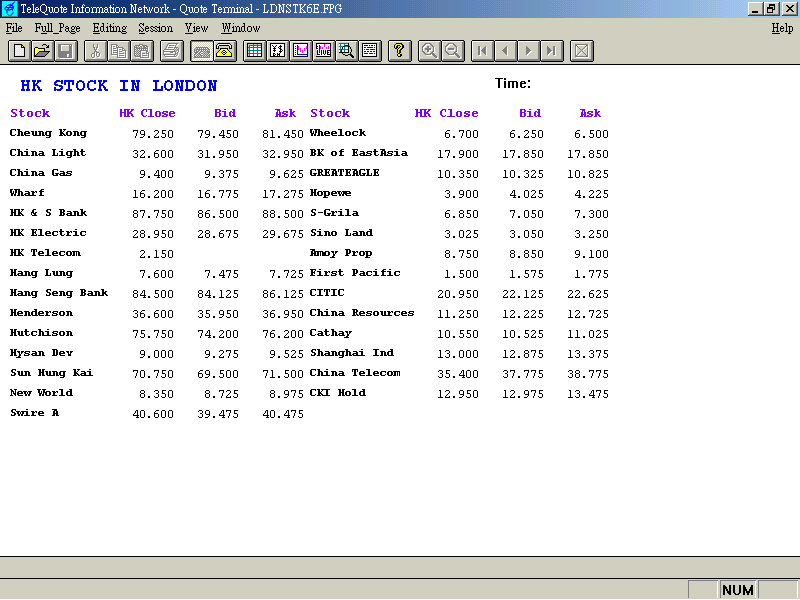Click Cheung Kong HK Close value 79.250

pos(153,134)
